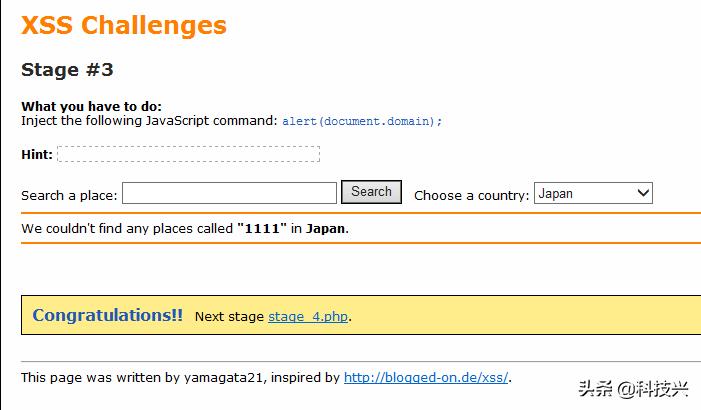Open the Choose a country dropdown
The image size is (701, 410).
593,194
